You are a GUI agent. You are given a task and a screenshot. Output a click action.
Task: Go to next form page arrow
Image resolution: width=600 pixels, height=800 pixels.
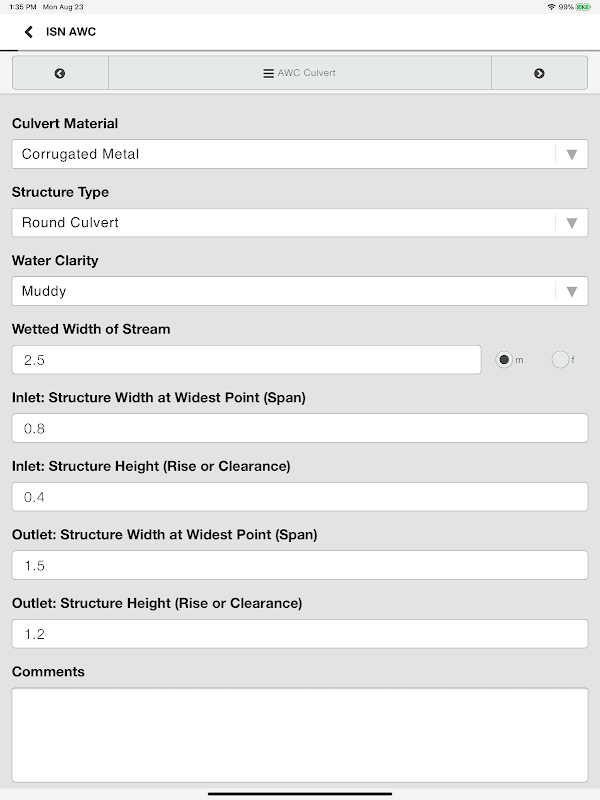pyautogui.click(x=539, y=73)
